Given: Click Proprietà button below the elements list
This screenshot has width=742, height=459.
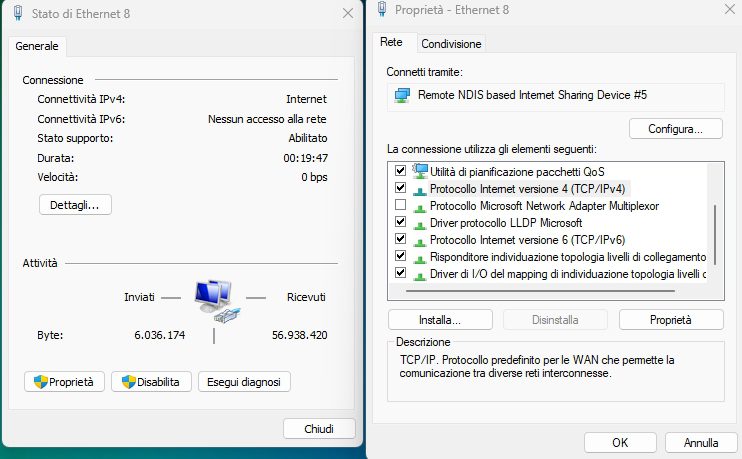Looking at the screenshot, I should tap(671, 320).
